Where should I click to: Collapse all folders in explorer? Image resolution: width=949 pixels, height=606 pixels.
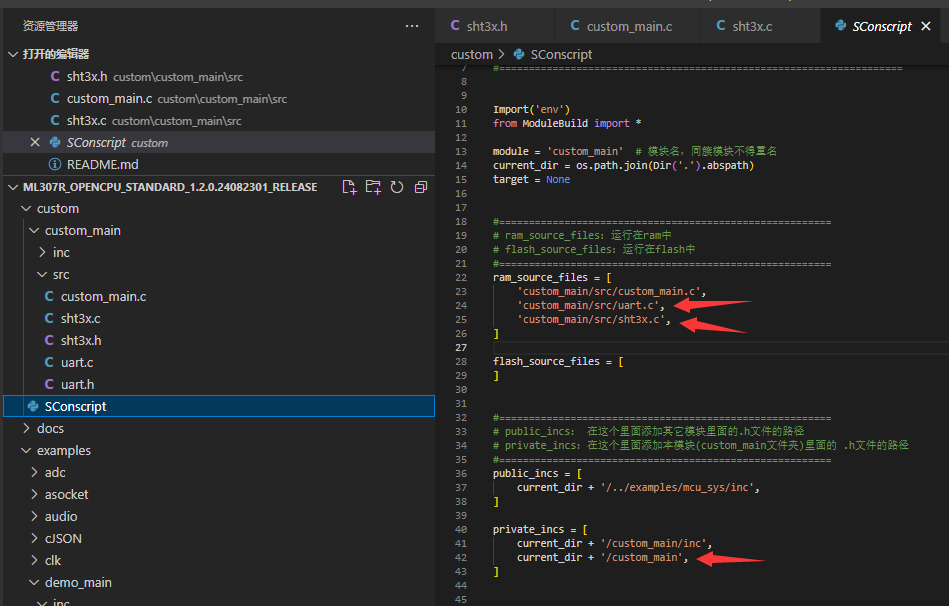pos(421,187)
